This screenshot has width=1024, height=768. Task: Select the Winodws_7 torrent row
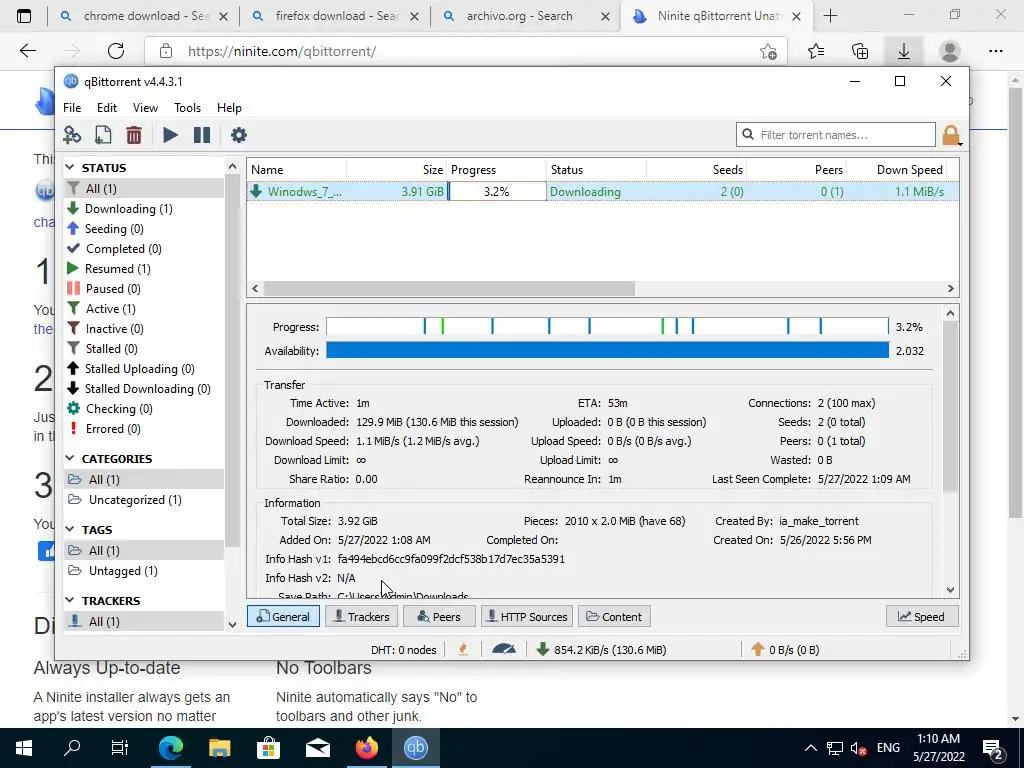pyautogui.click(x=603, y=191)
